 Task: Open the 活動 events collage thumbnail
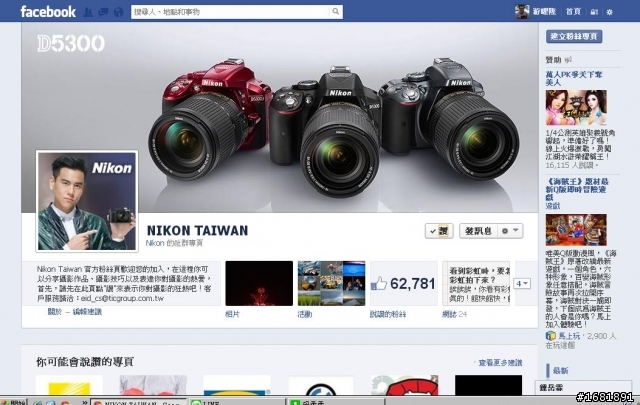click(x=331, y=283)
